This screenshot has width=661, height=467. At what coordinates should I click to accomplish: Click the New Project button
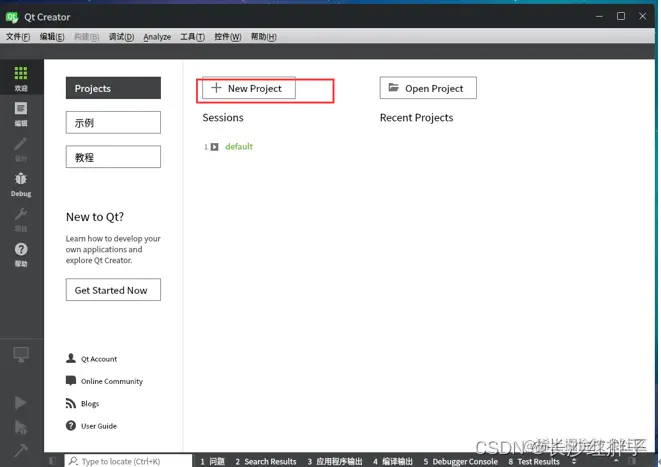[x=249, y=88]
